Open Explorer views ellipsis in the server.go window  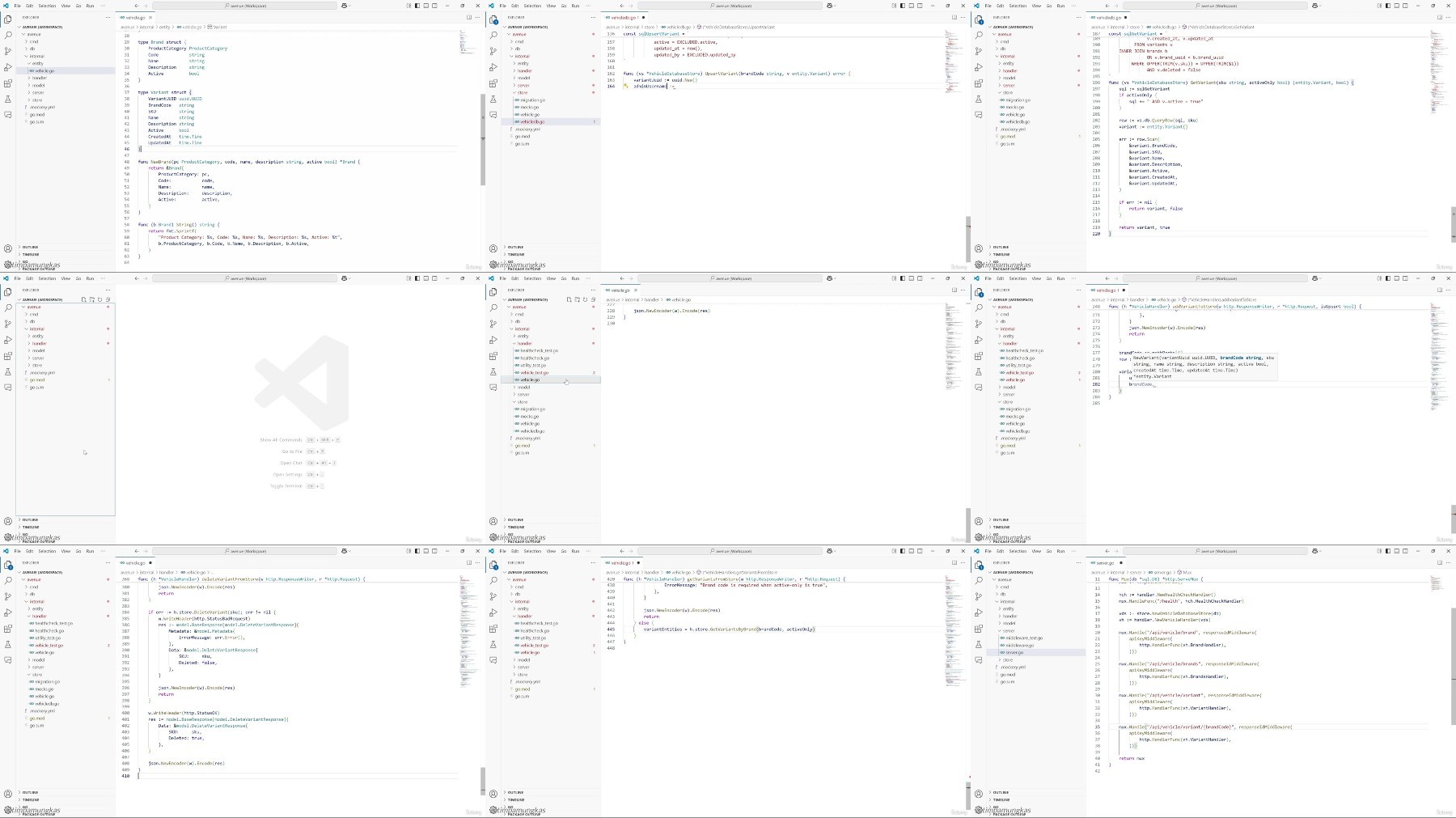click(1078, 562)
